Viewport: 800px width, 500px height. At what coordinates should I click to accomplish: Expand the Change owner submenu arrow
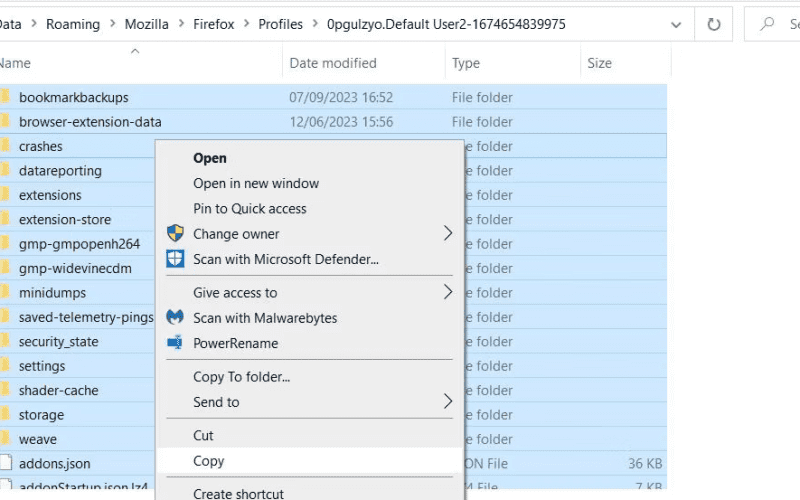point(447,233)
